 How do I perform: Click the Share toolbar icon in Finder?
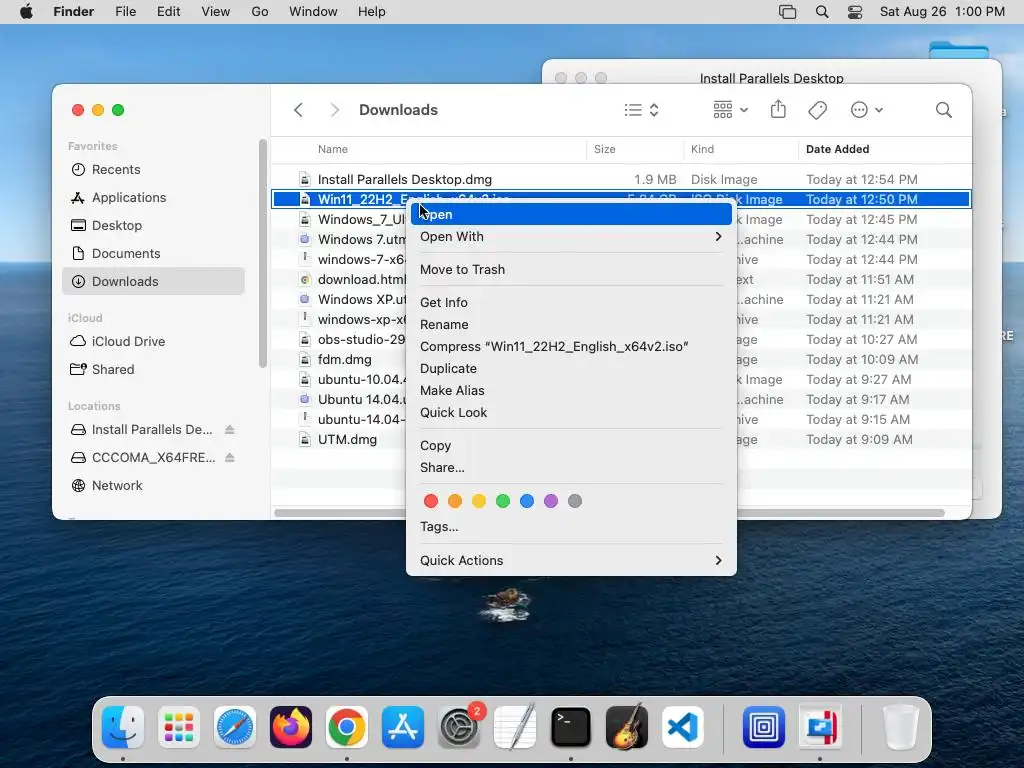pyautogui.click(x=778, y=109)
